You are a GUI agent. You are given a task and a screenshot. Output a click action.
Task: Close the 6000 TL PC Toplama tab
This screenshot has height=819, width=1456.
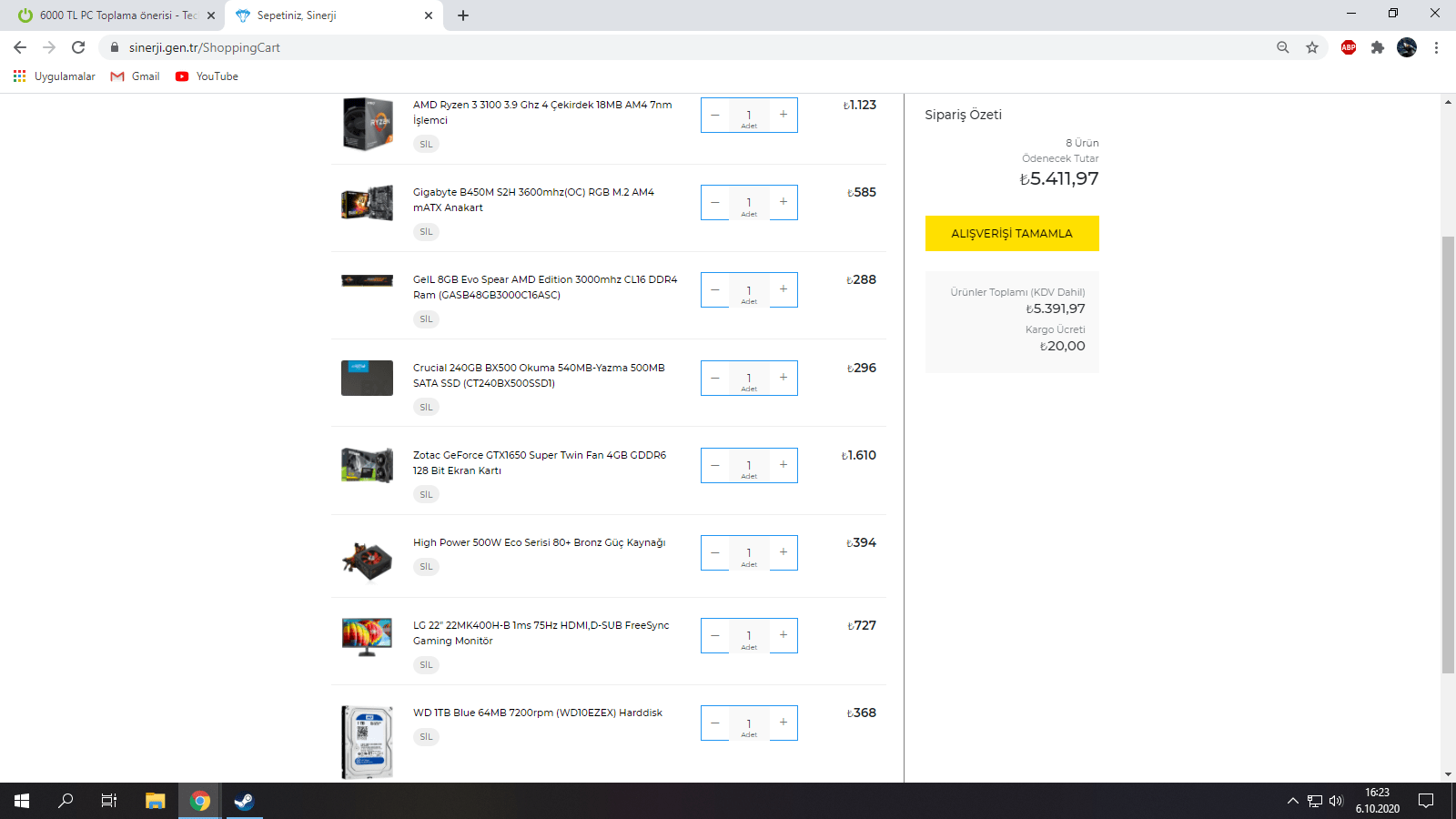211,15
